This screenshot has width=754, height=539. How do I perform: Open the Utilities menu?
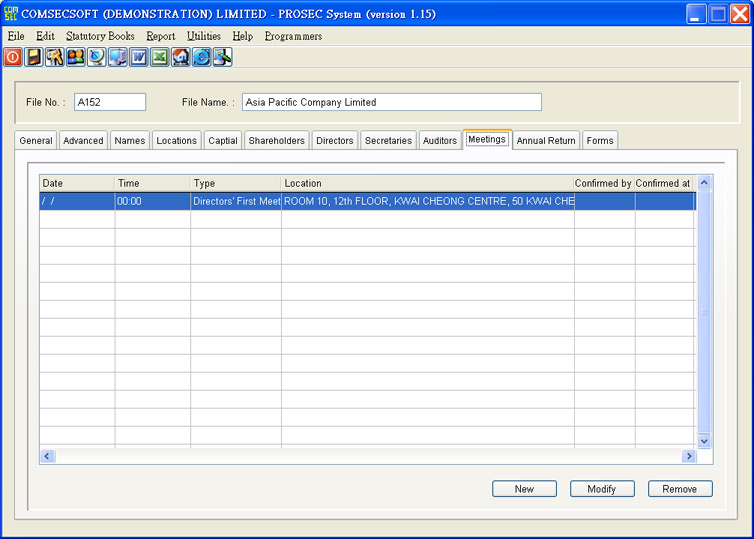204,36
